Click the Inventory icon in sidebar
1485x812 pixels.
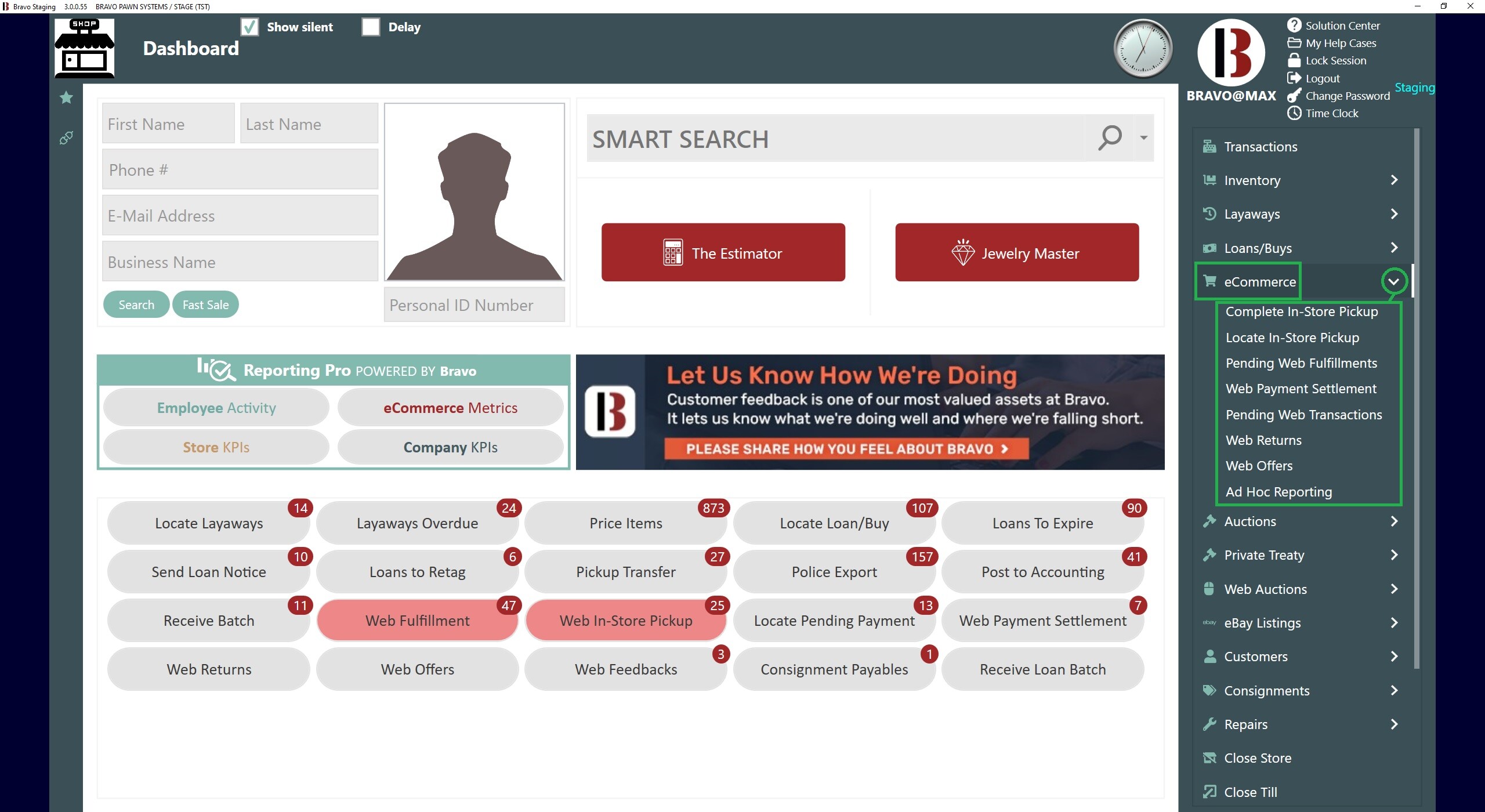coord(1209,180)
